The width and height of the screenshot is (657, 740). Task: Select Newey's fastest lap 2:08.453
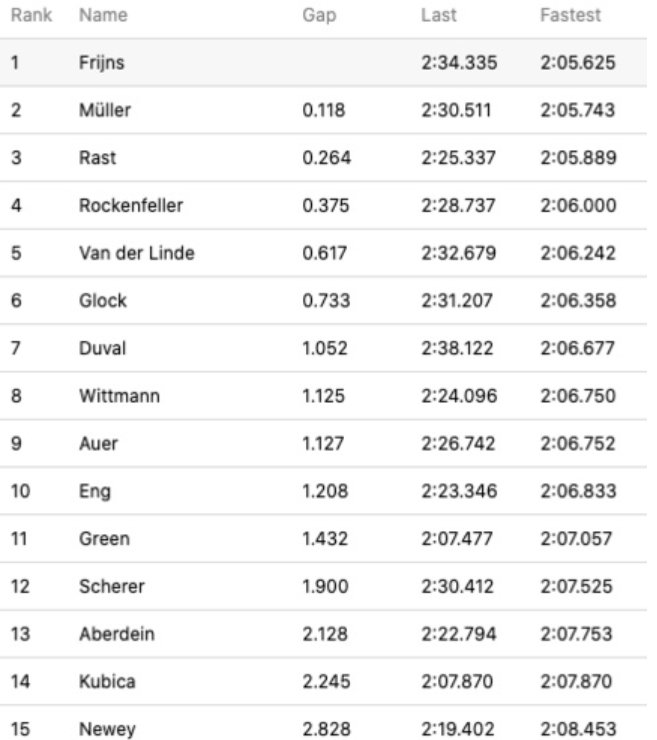578,729
